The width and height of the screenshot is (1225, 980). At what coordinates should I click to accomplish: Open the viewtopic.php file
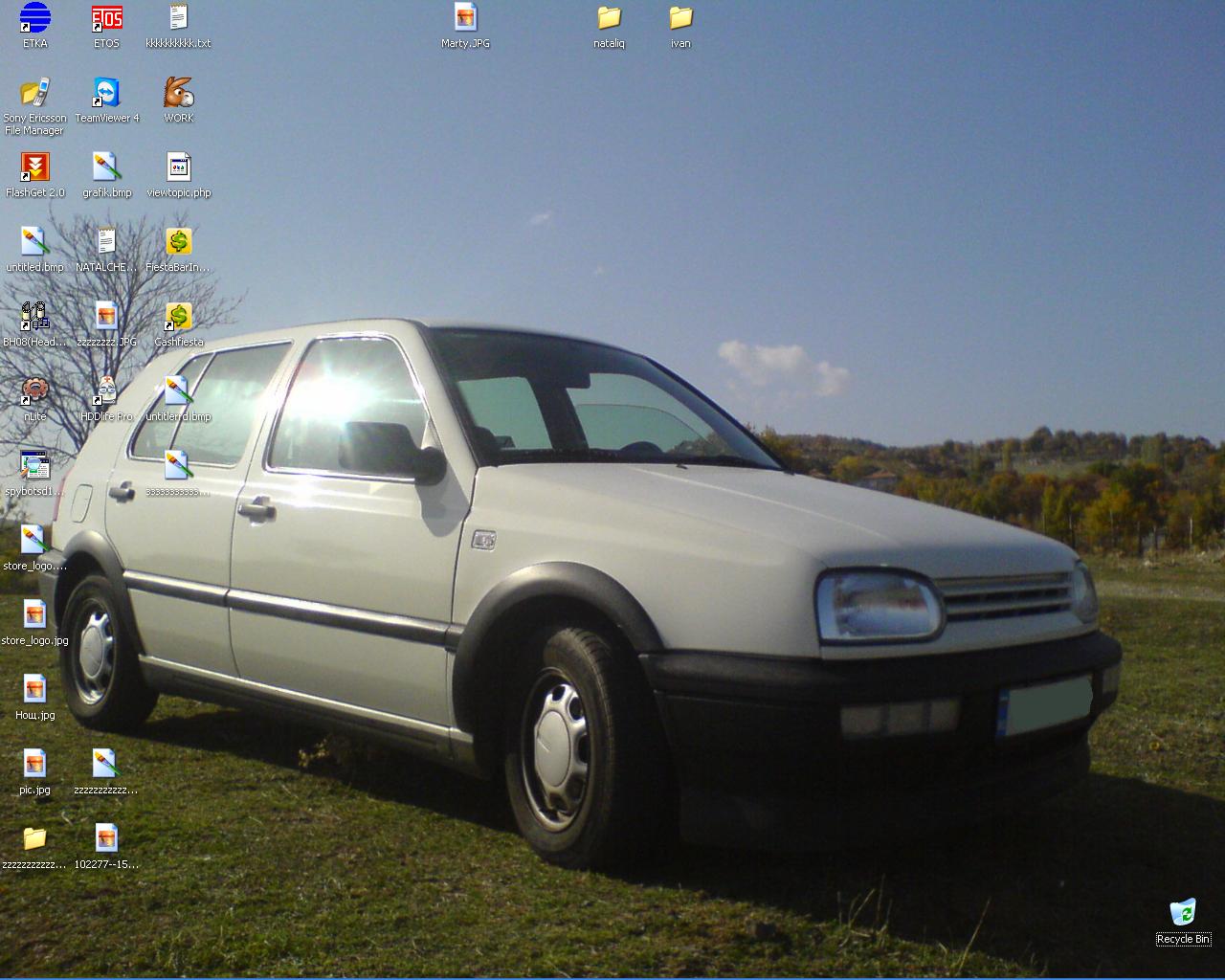pos(178,167)
